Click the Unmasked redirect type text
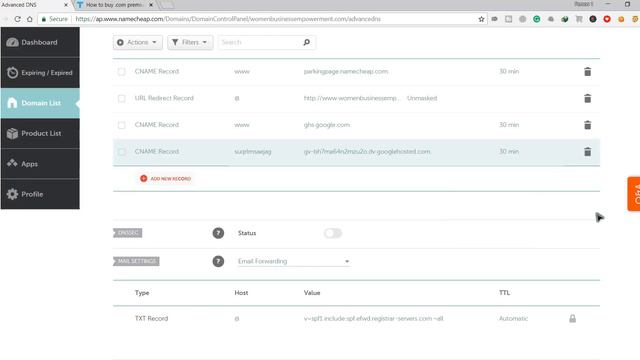640x360 pixels. coord(422,98)
